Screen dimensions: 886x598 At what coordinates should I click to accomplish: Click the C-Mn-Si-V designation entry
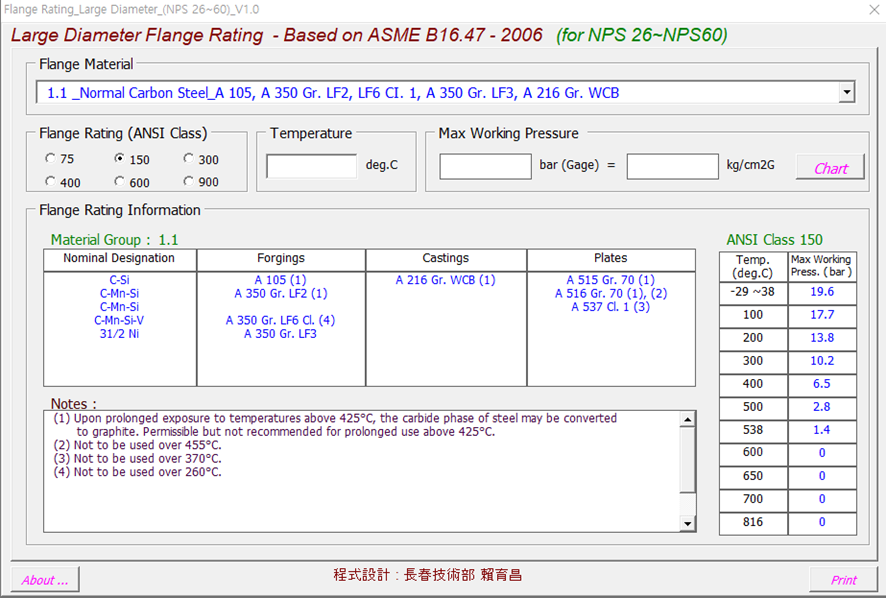119,320
